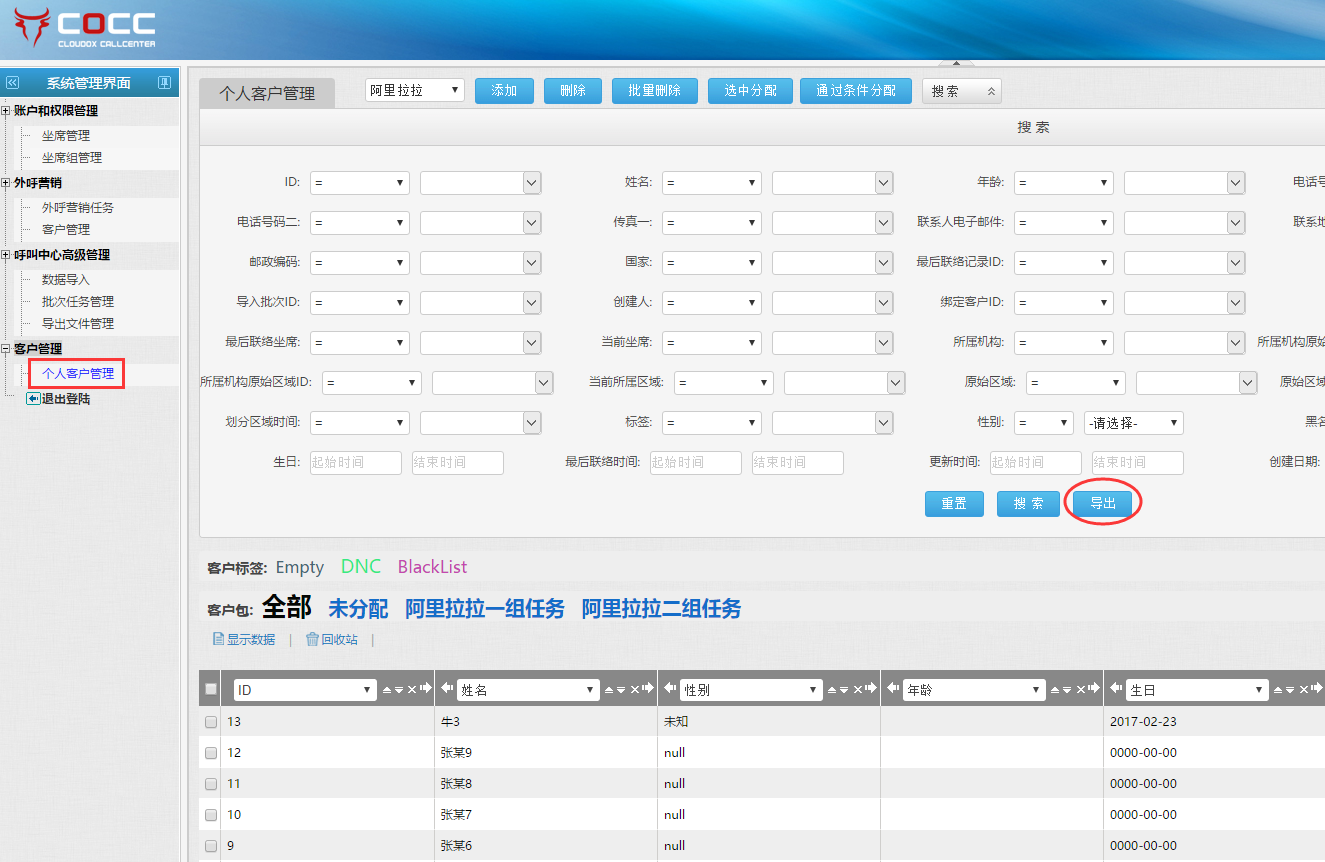Move 性别 column left with arrow icon
Screen dimensions: 1325x862
coord(670,690)
